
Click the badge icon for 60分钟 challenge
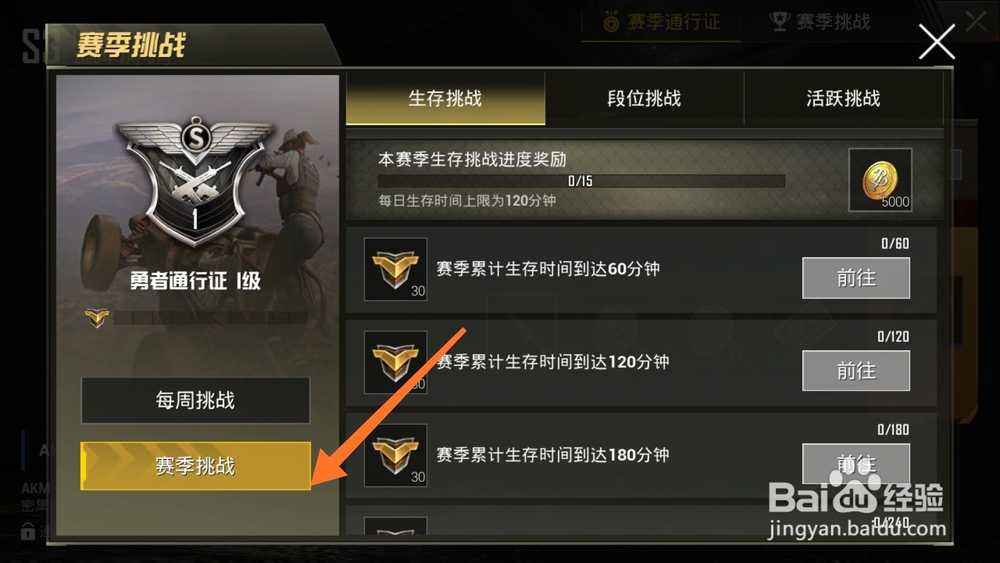(x=395, y=269)
